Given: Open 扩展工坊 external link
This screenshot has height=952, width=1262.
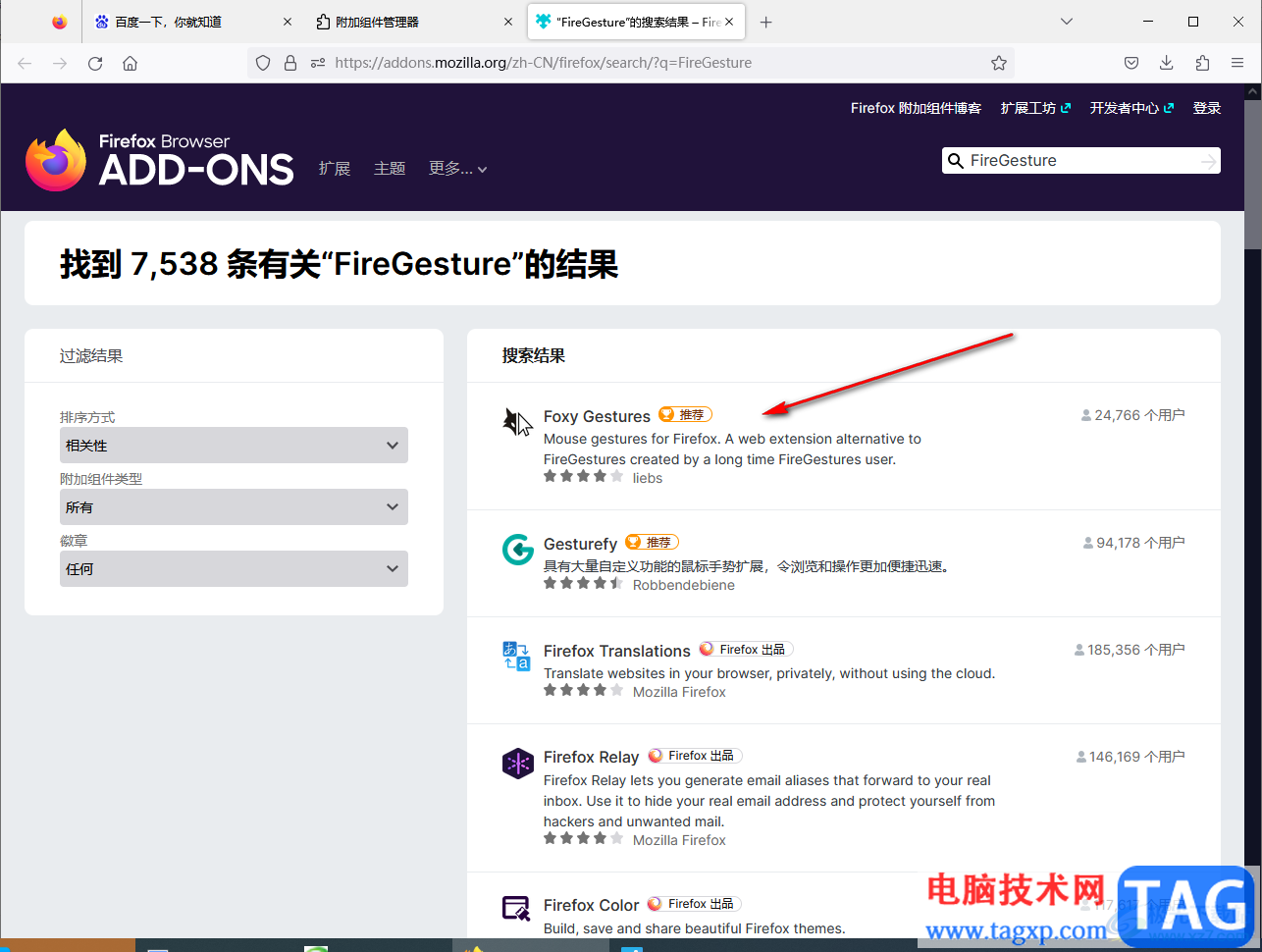Looking at the screenshot, I should coord(1035,108).
